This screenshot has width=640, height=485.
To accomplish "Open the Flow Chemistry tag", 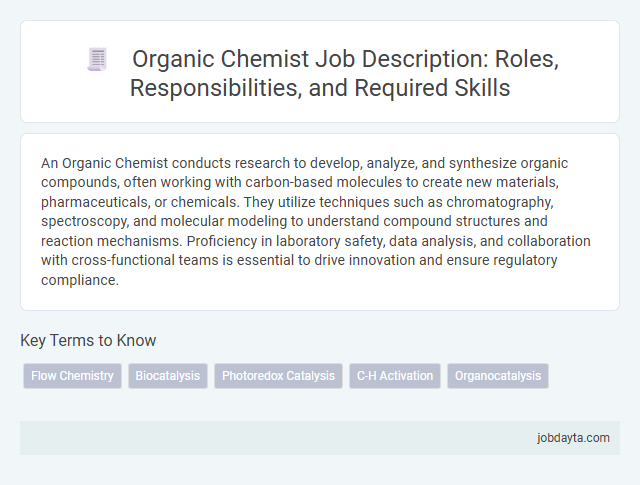I will 72,376.
